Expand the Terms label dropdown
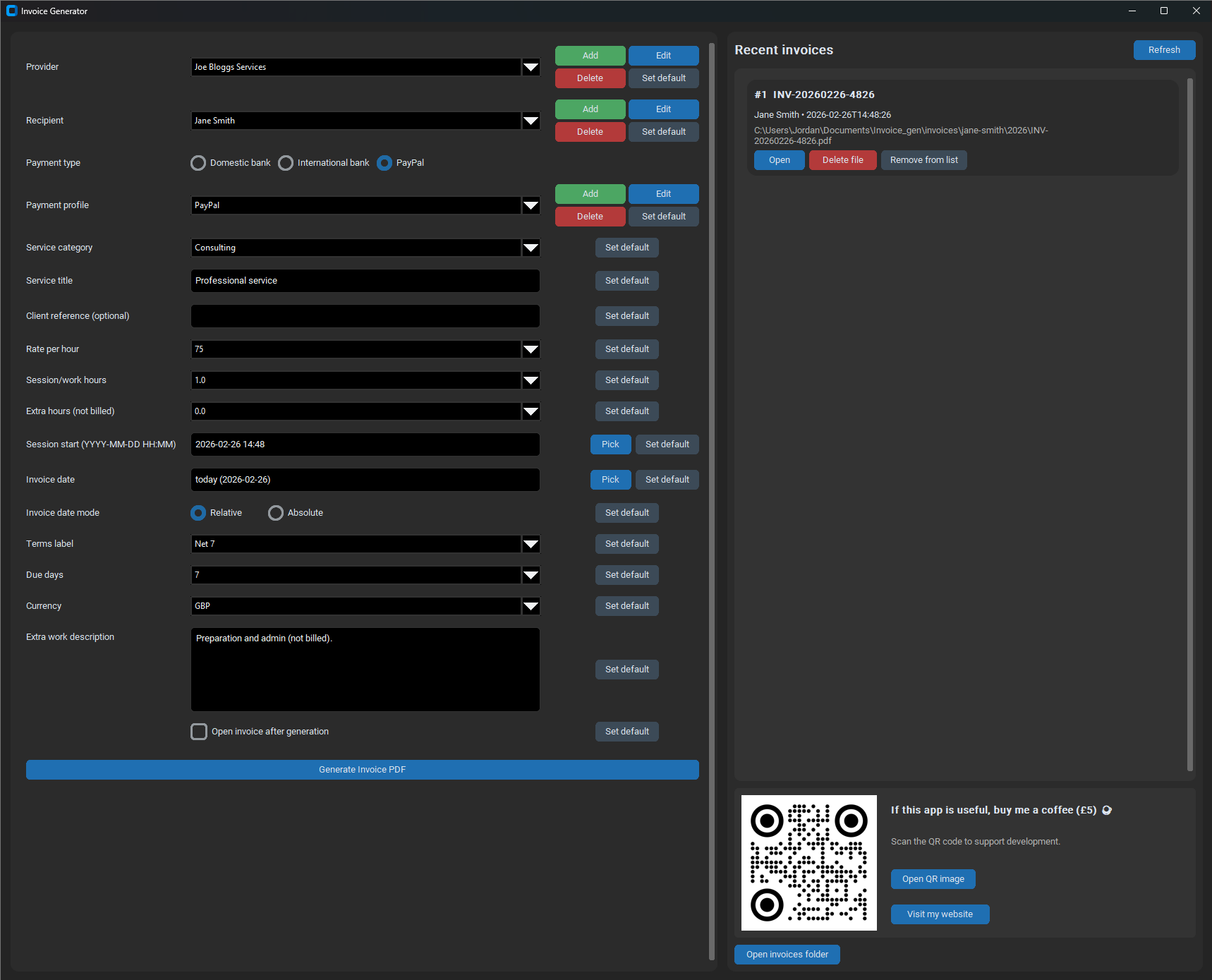This screenshot has height=980, width=1212. coord(531,544)
